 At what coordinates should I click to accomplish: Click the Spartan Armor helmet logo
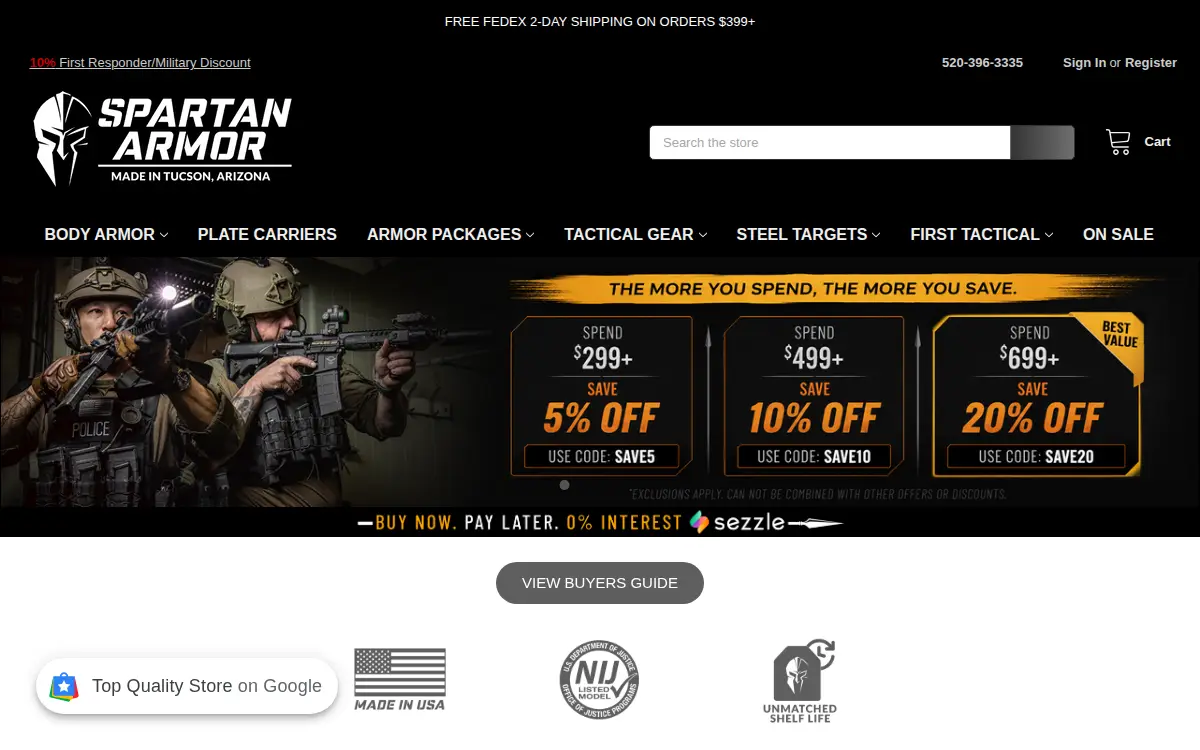162,139
